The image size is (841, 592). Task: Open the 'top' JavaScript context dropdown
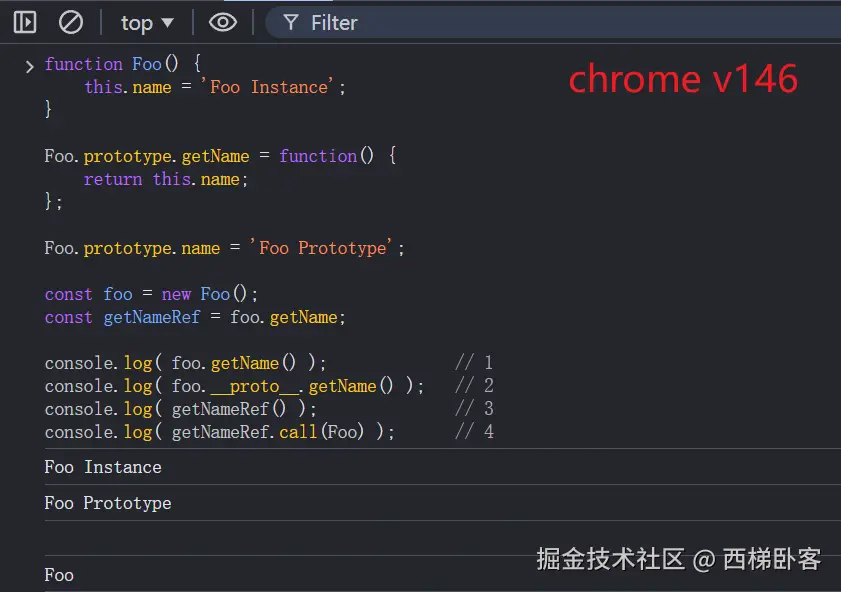pyautogui.click(x=147, y=23)
